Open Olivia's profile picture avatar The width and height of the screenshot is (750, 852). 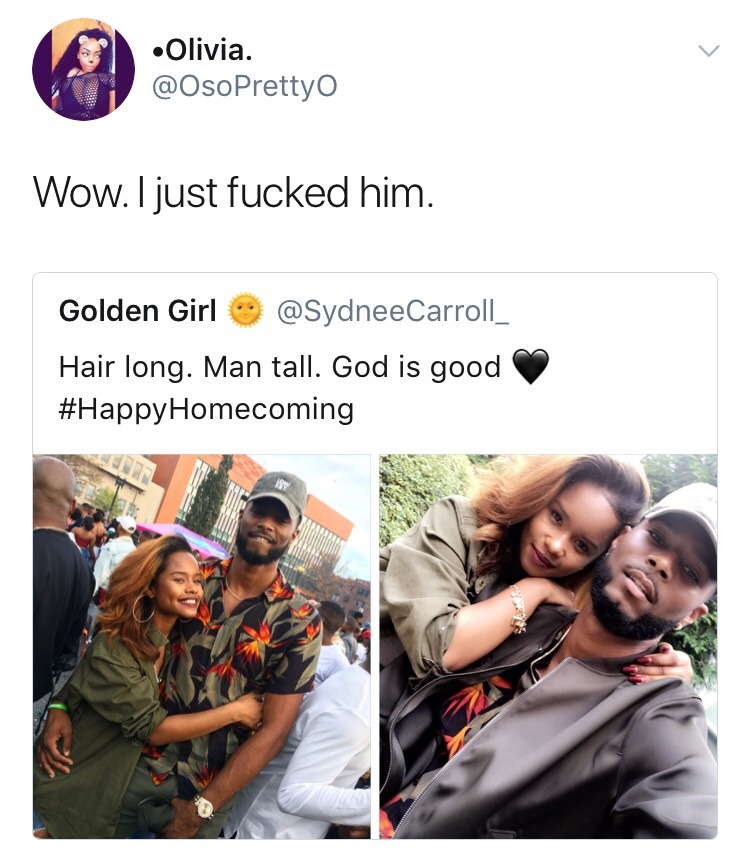[x=83, y=69]
